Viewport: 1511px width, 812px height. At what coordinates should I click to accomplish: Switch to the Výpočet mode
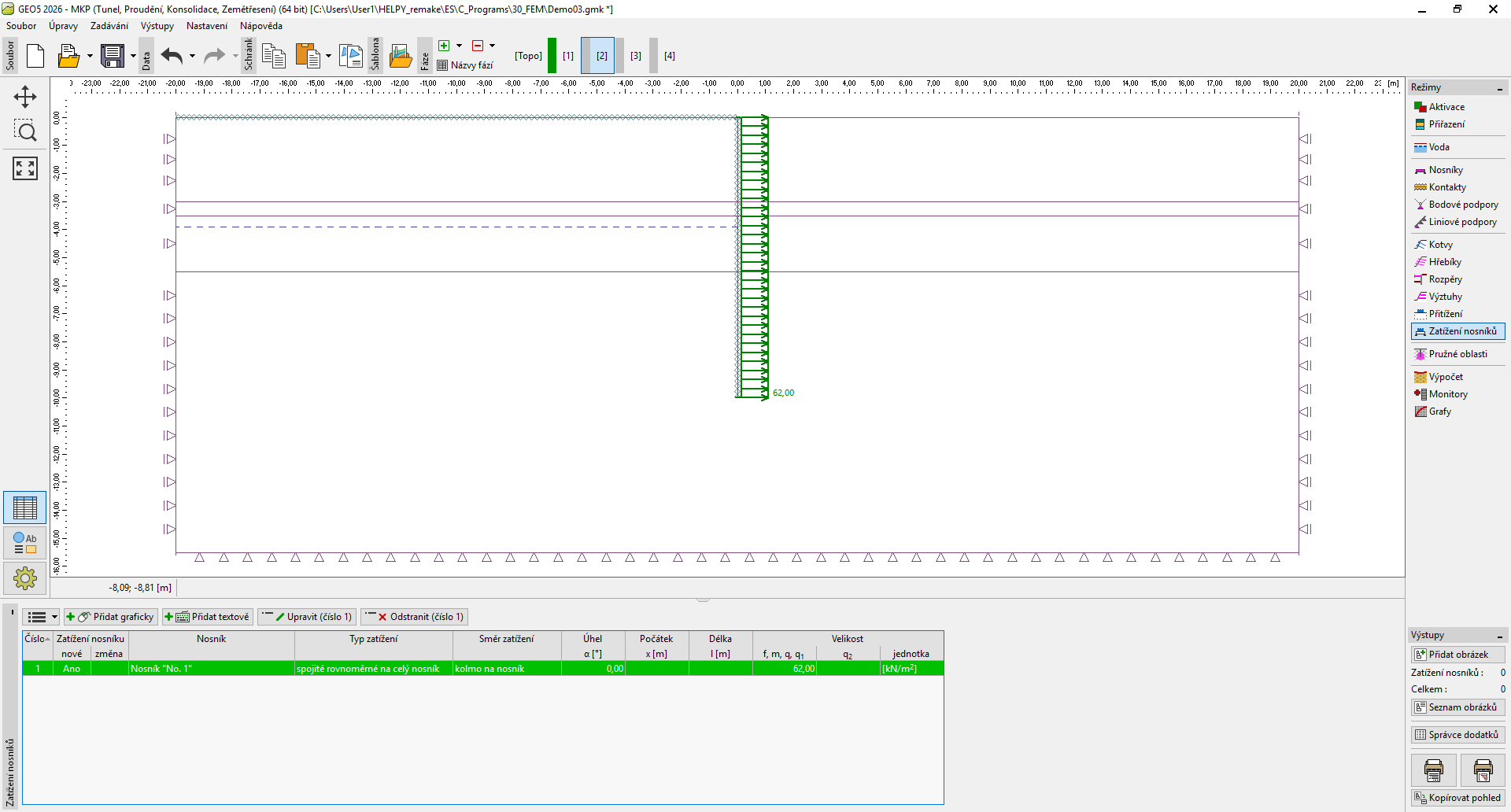click(1445, 377)
